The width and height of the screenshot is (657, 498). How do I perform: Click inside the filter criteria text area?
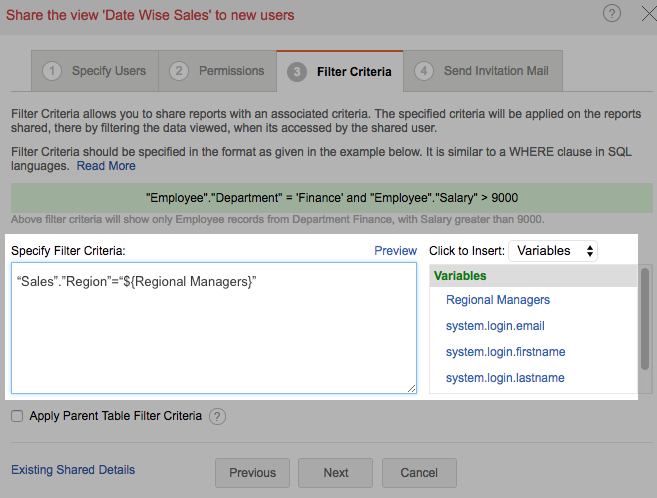pyautogui.click(x=214, y=340)
